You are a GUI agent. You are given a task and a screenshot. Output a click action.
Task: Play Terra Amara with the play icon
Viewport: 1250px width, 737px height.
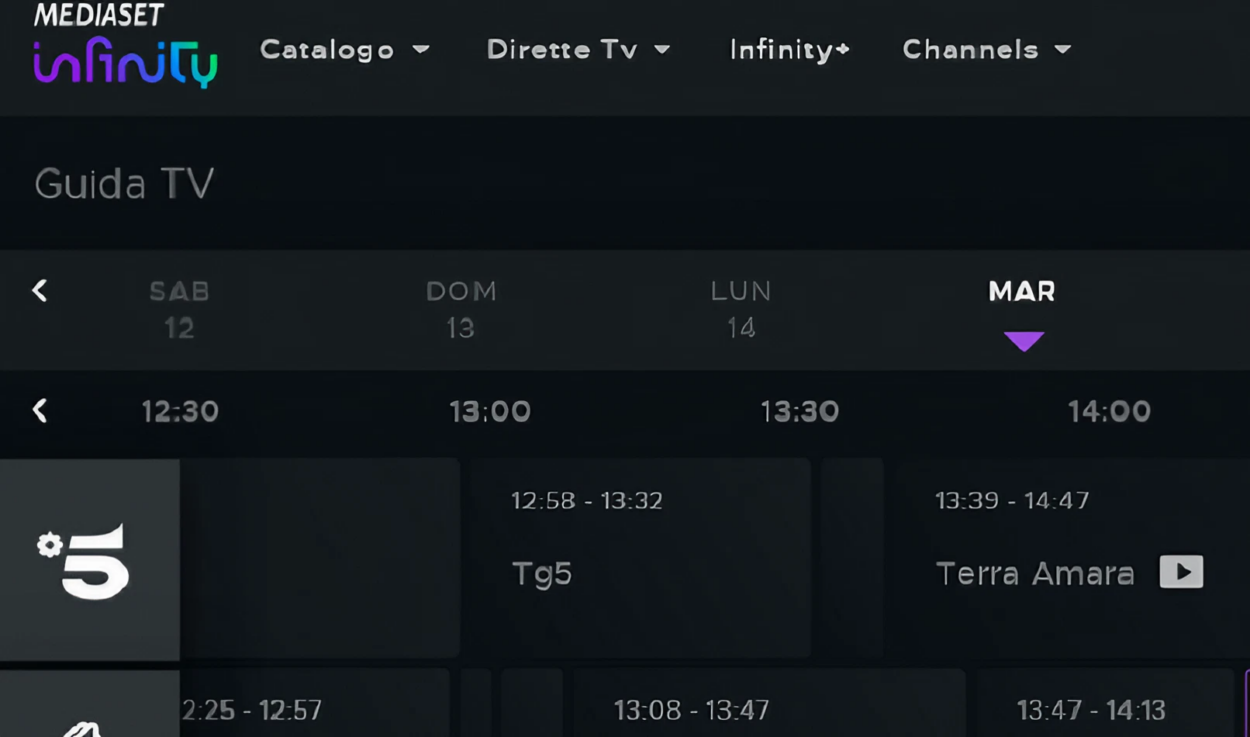pos(1181,572)
